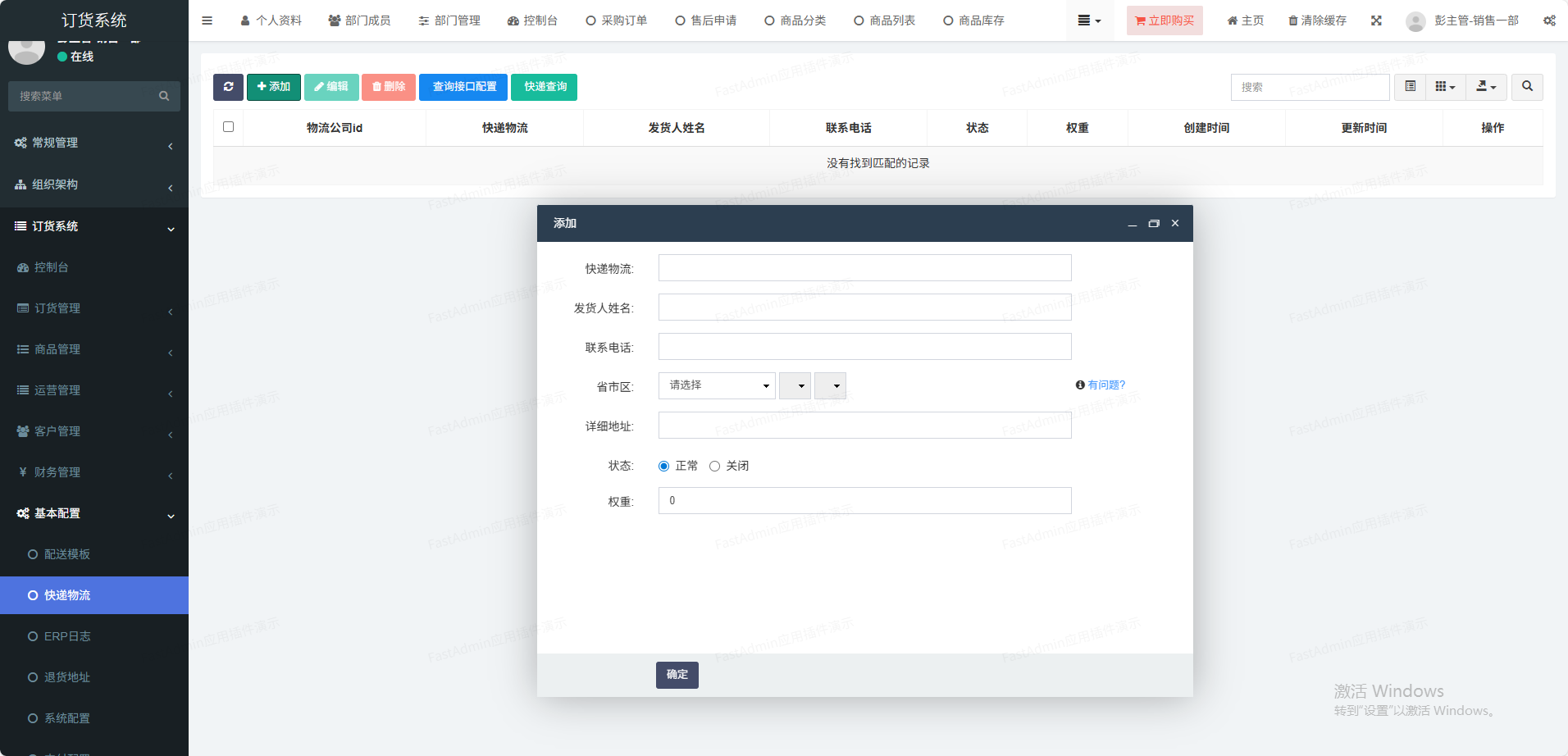Select the 正常 status radio button

click(x=664, y=466)
